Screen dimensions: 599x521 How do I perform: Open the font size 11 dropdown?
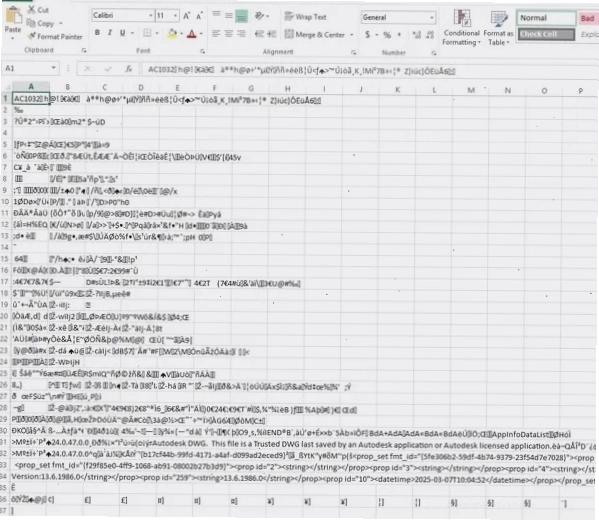[175, 16]
